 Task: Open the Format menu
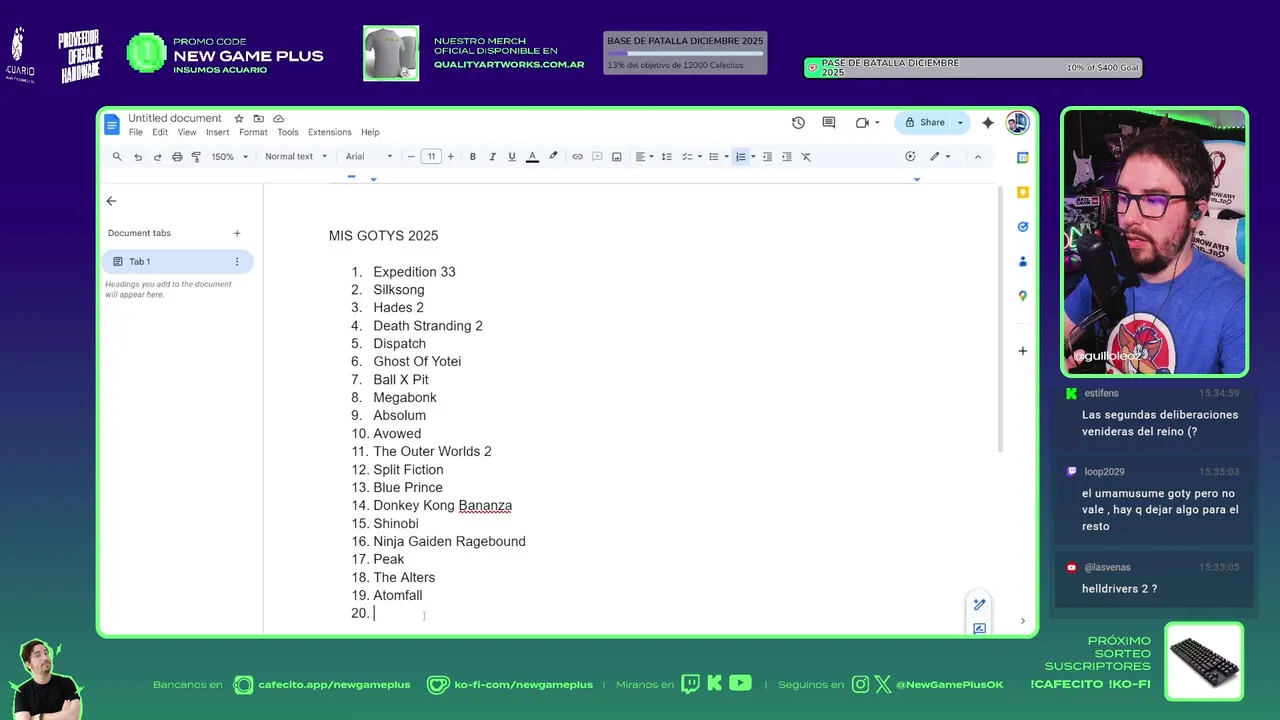(x=253, y=132)
